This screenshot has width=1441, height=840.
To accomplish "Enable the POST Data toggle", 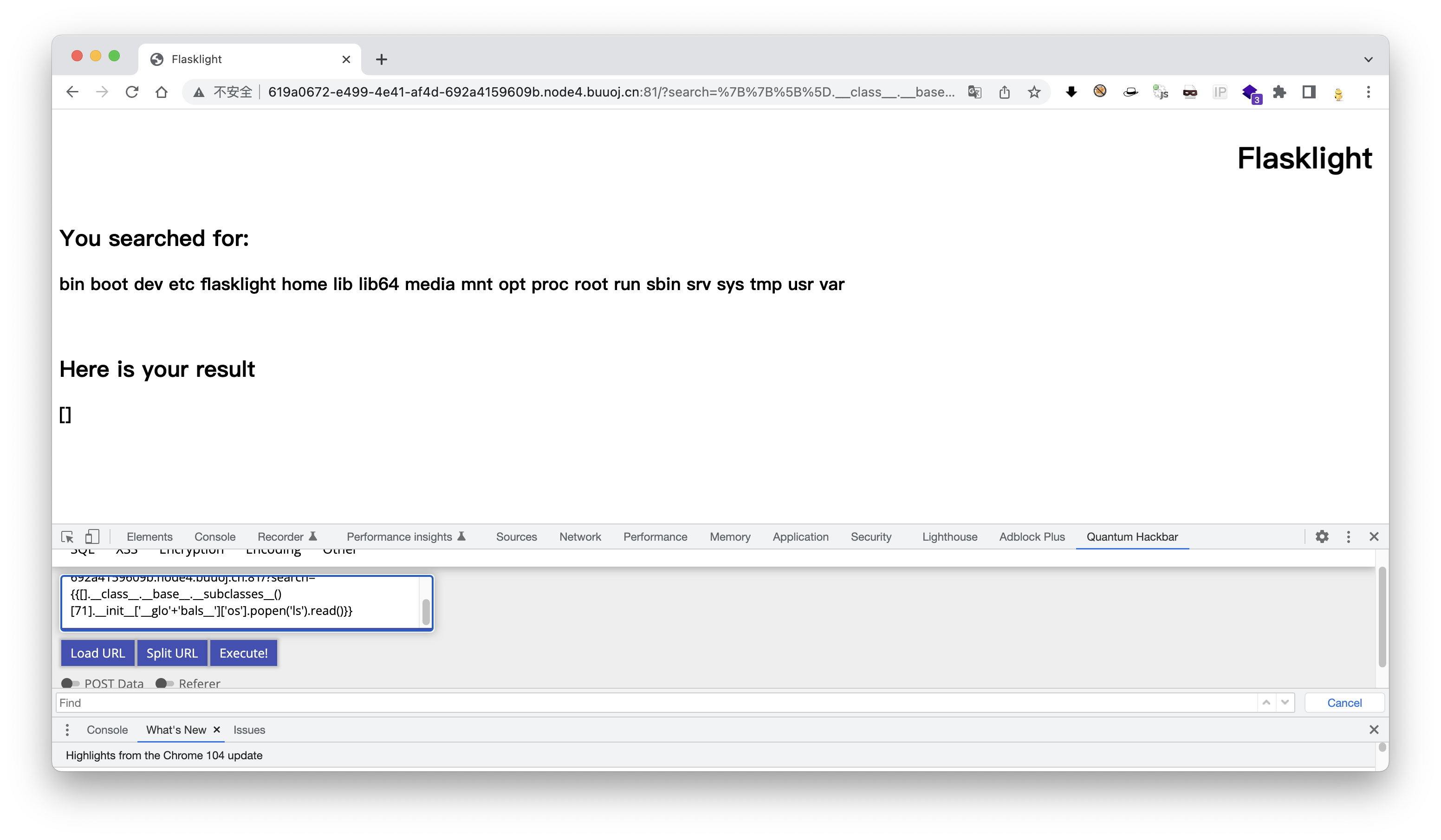I will (71, 683).
